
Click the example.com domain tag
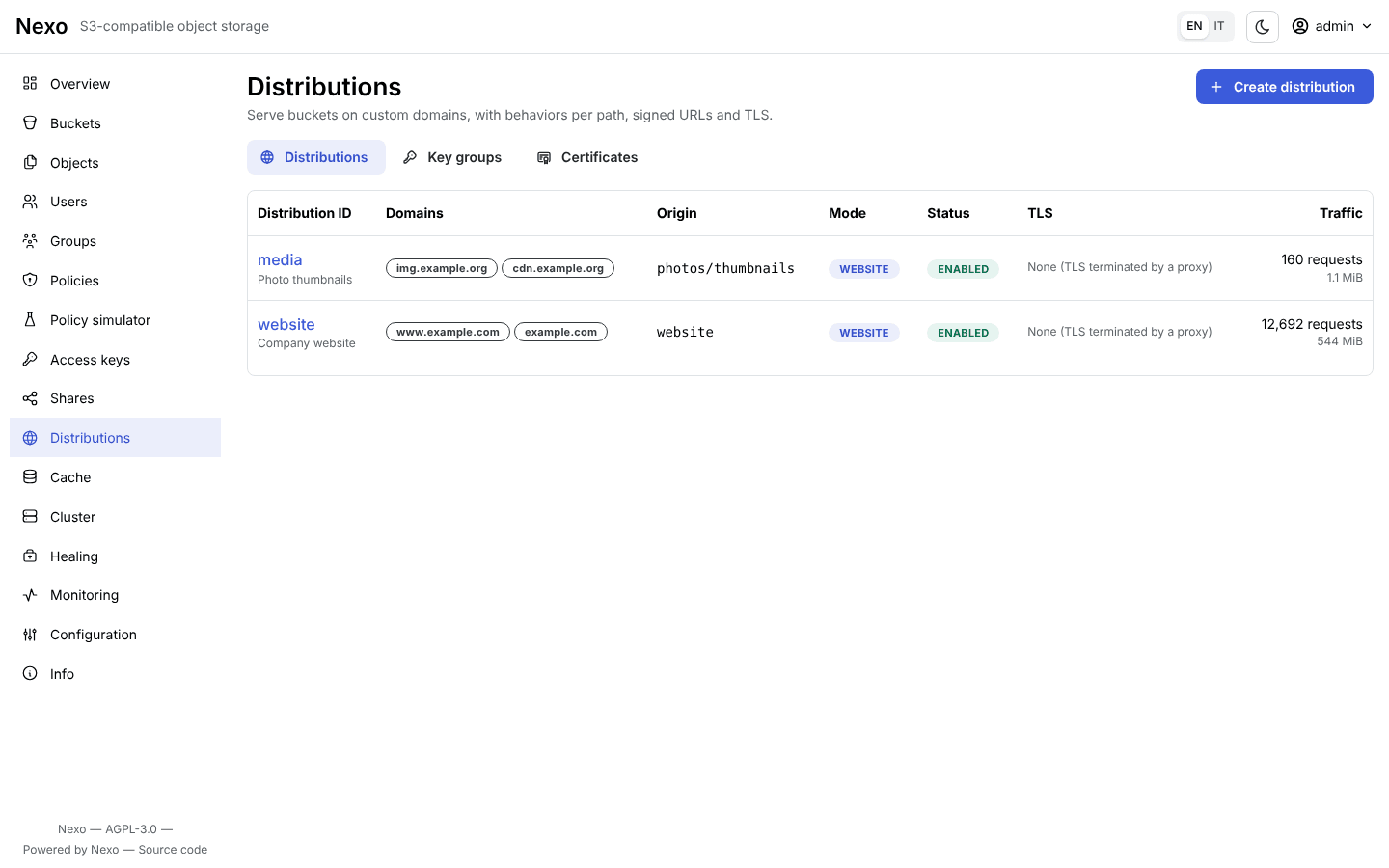coord(561,332)
